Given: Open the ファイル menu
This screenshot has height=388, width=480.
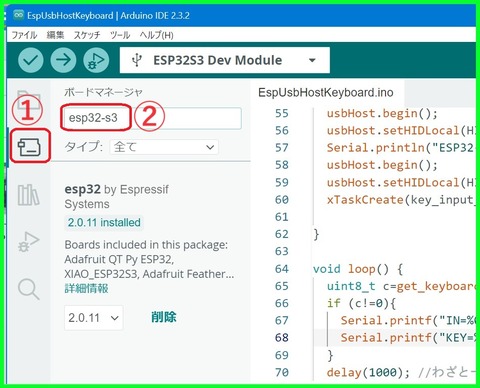Looking at the screenshot, I should tap(24, 35).
